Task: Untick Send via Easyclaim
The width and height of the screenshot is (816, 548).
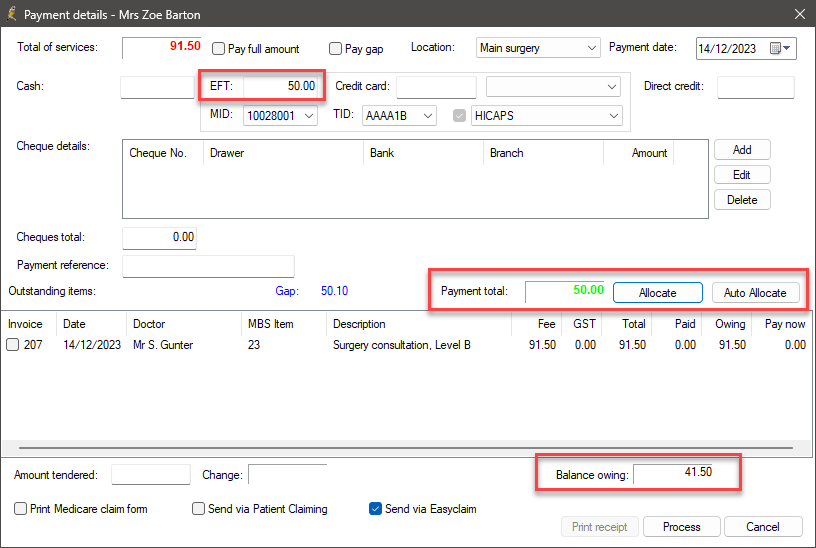Action: pyautogui.click(x=375, y=508)
